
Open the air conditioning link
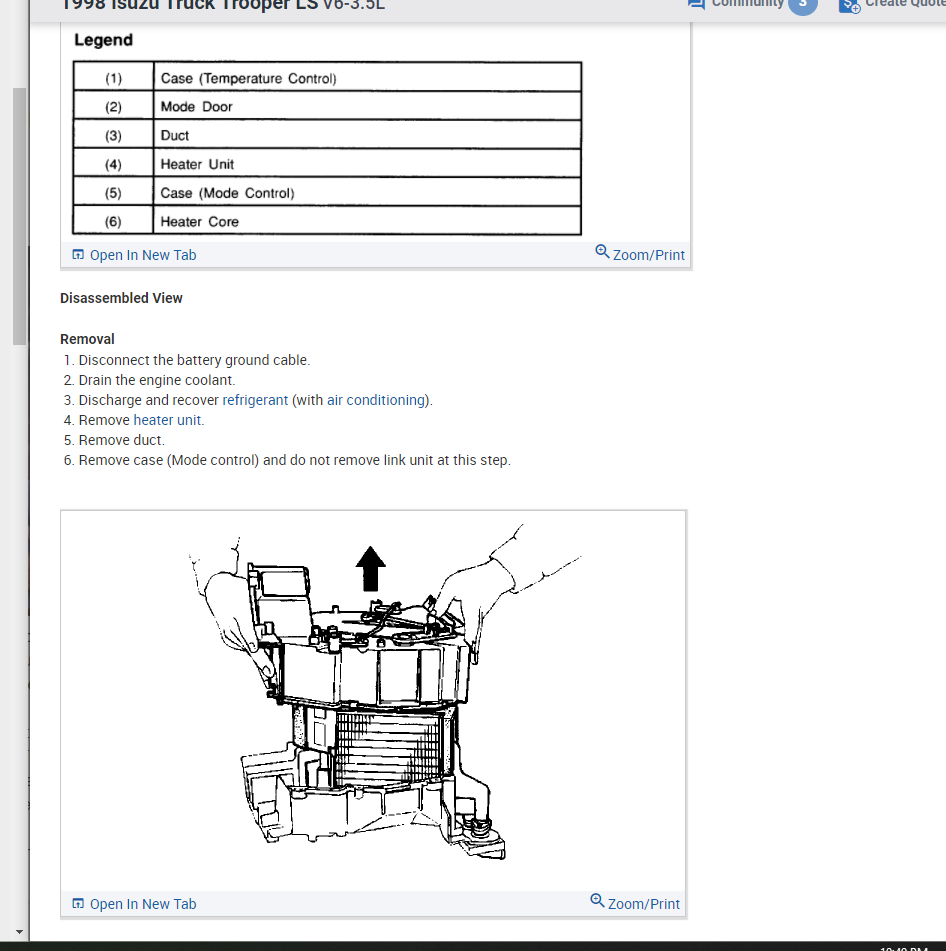pos(376,400)
